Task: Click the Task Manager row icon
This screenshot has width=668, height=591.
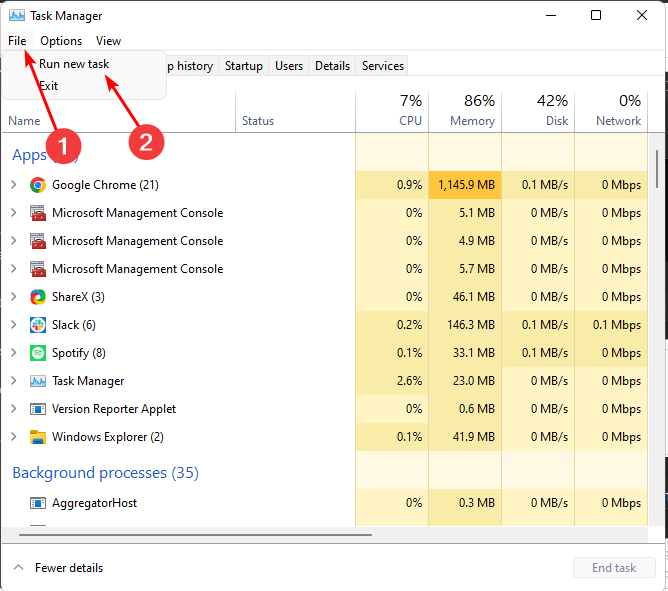Action: click(38, 381)
